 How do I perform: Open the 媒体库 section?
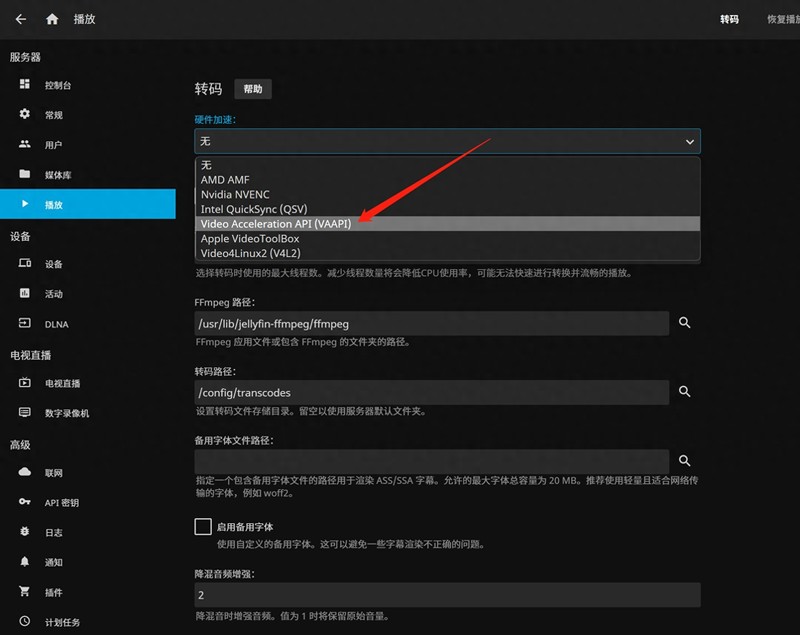pyautogui.click(x=60, y=176)
